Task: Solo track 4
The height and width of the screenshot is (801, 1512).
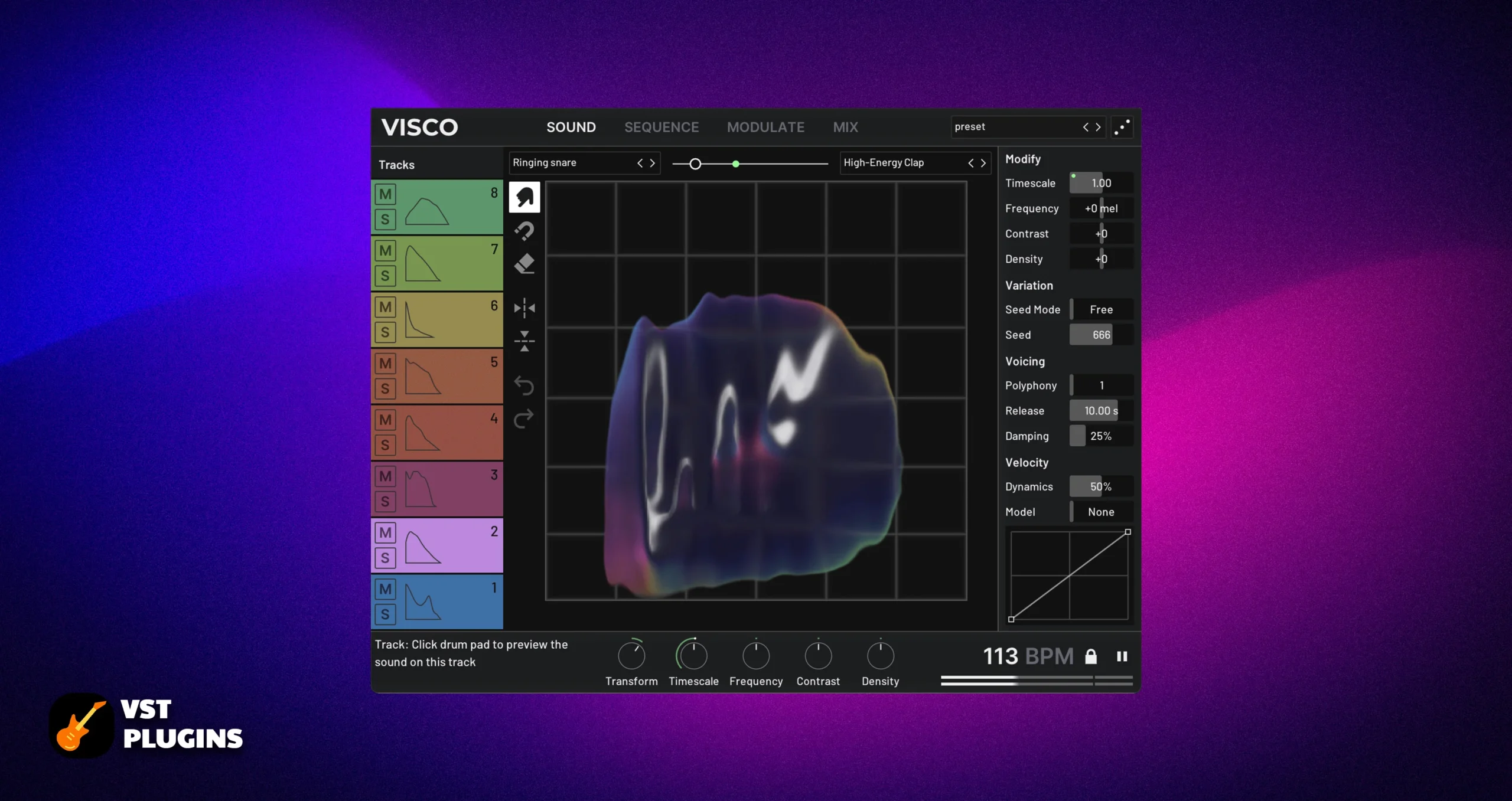Action: [x=385, y=444]
